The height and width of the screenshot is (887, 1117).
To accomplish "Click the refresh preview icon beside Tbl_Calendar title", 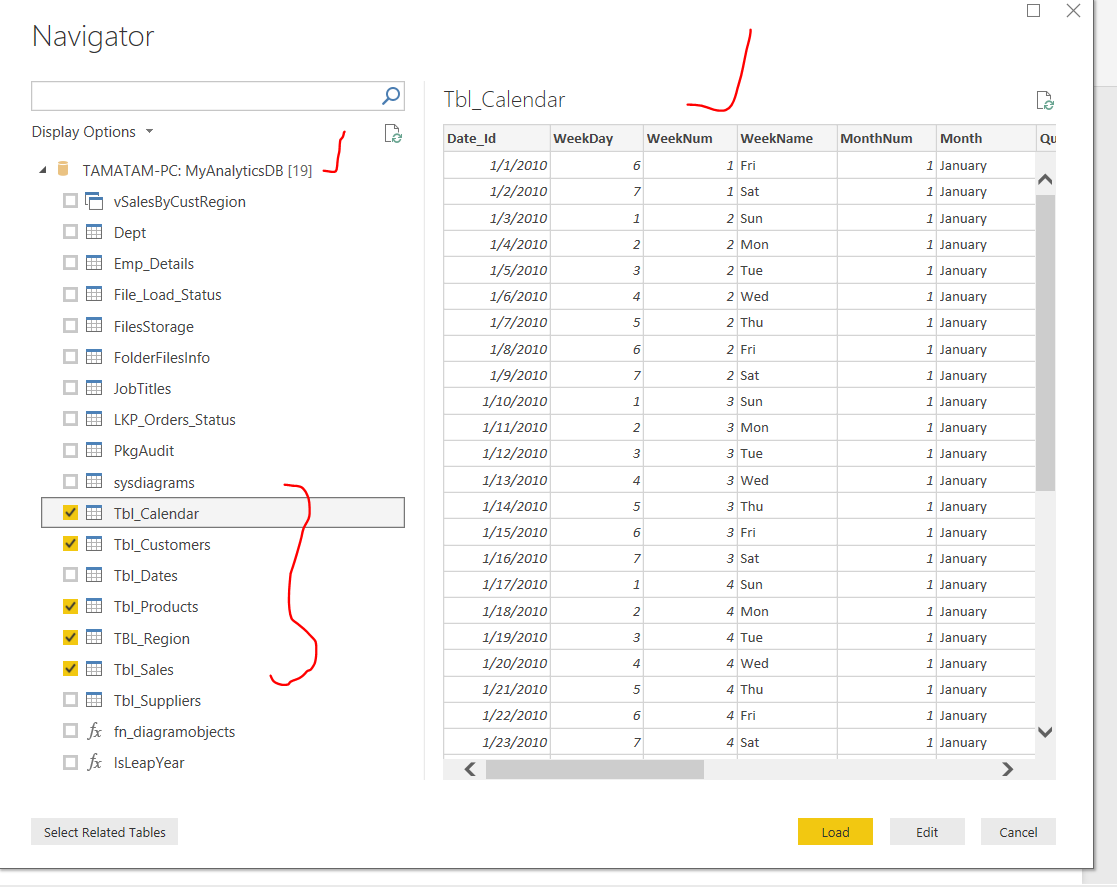I will (1045, 100).
